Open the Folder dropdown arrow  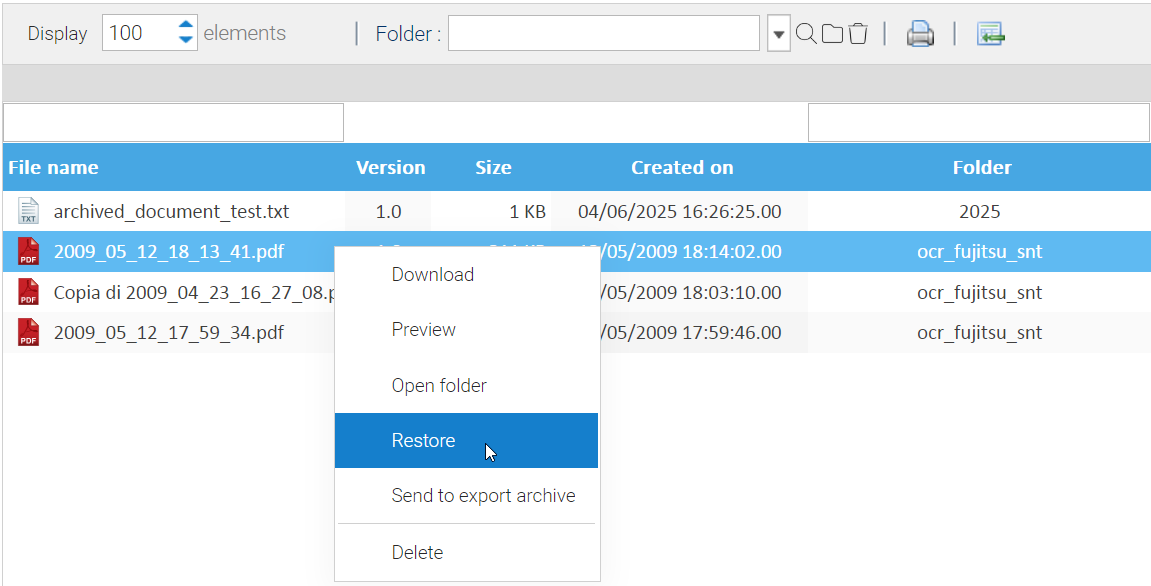pyautogui.click(x=779, y=34)
